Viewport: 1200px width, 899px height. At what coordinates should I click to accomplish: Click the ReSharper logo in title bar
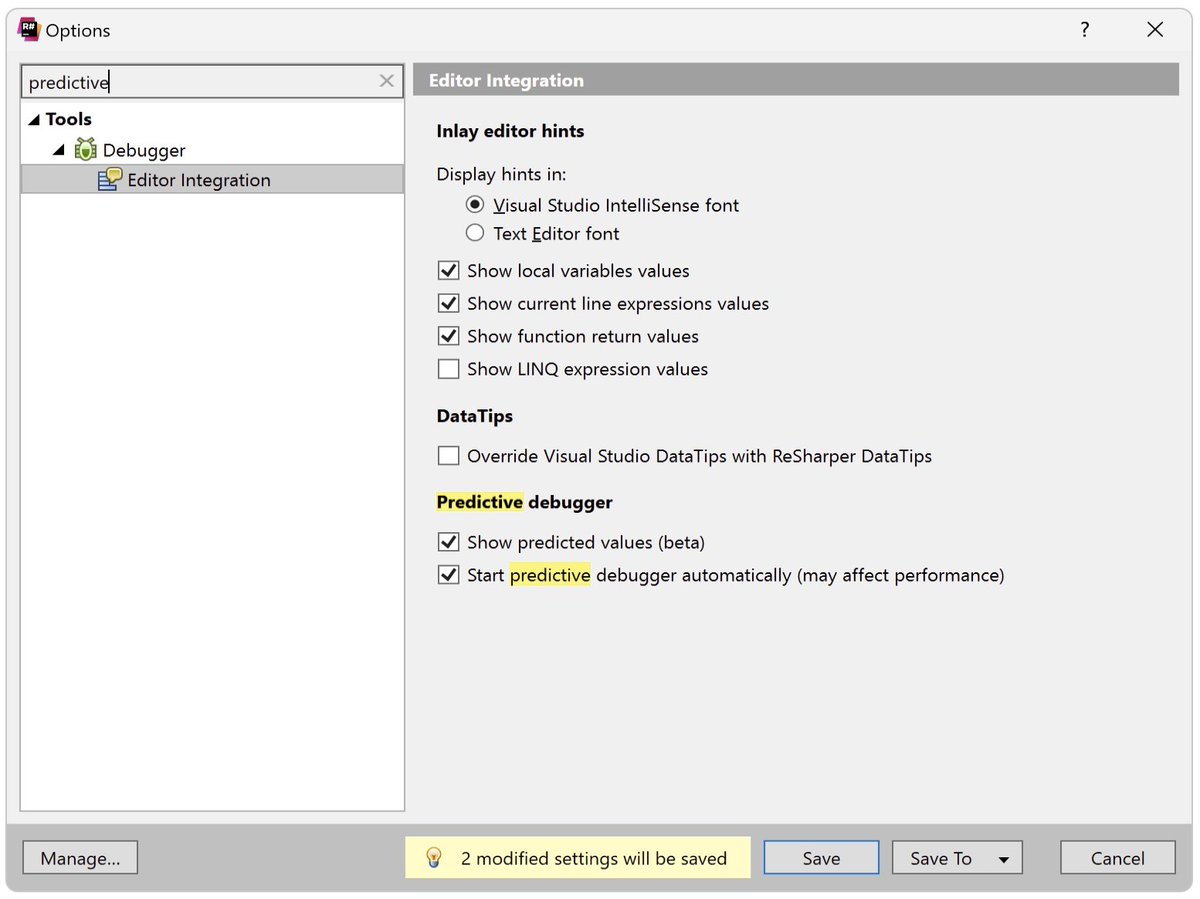click(28, 30)
